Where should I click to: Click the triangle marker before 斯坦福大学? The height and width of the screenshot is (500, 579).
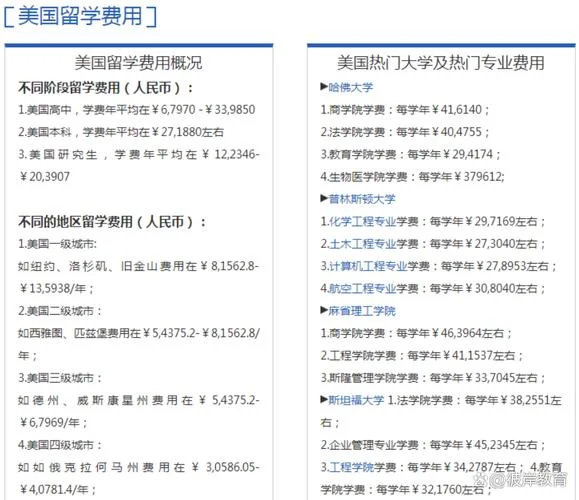pyautogui.click(x=324, y=400)
